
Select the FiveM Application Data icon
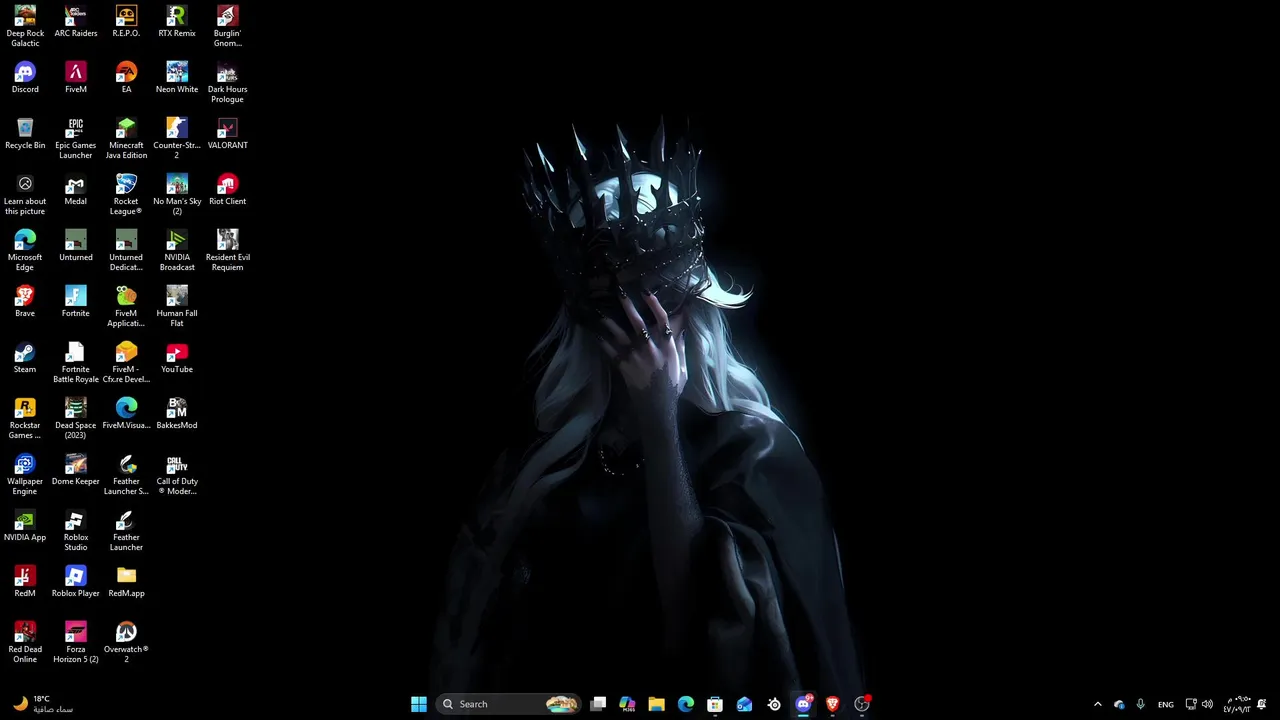[x=126, y=306]
